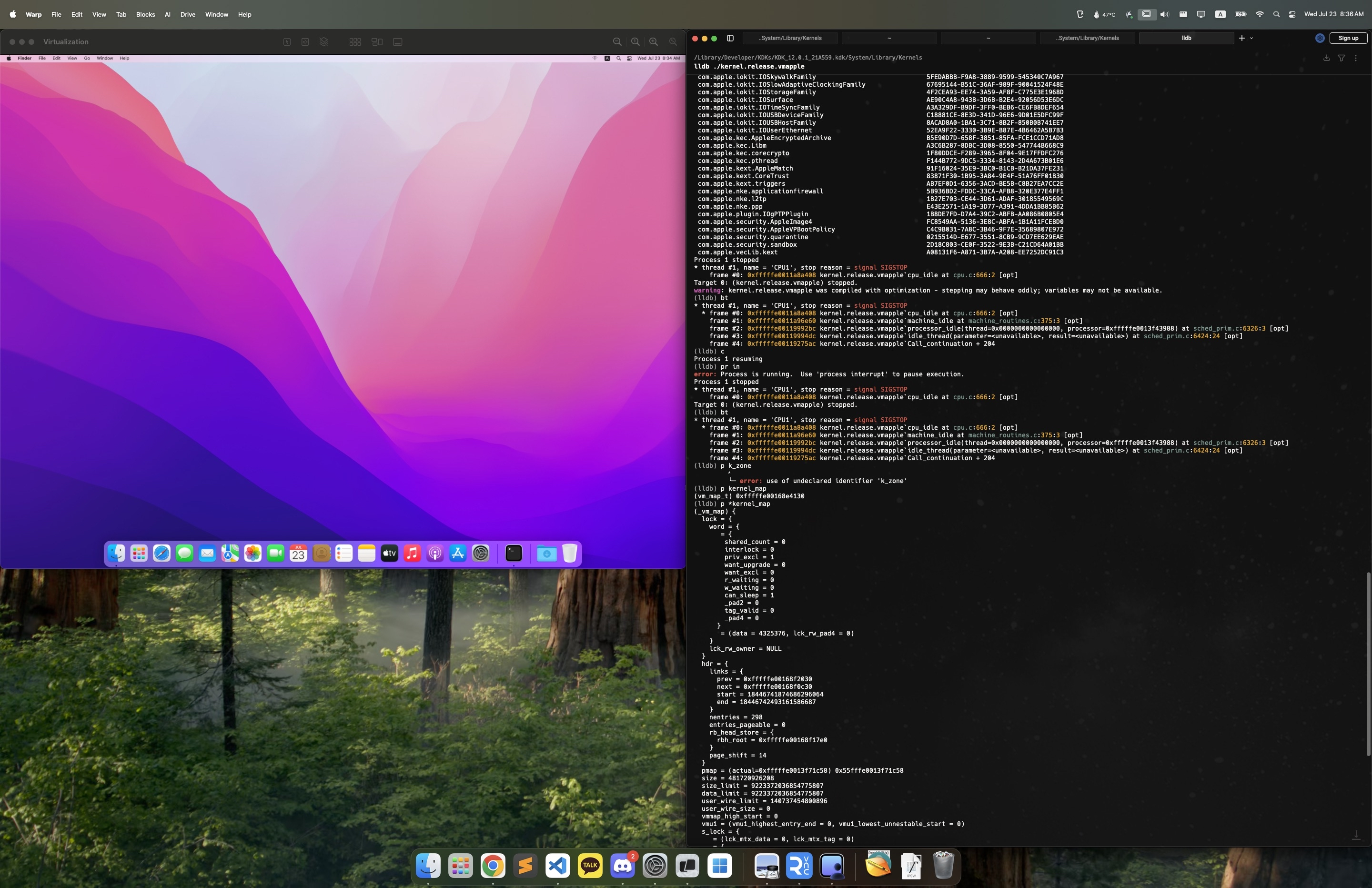Open Terminal in the guest VM dock

point(513,554)
